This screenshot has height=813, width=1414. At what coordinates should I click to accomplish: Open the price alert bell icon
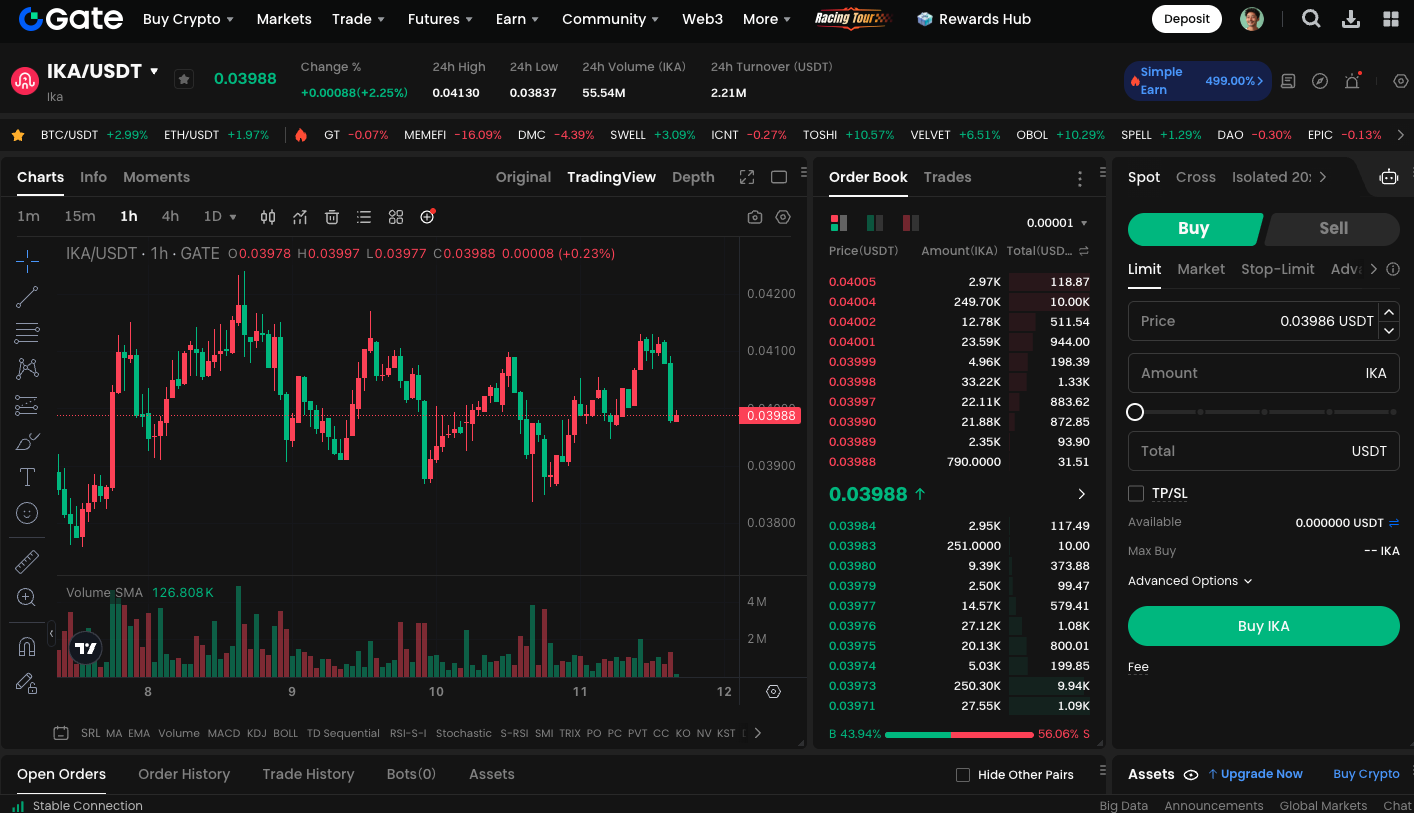(x=1352, y=81)
